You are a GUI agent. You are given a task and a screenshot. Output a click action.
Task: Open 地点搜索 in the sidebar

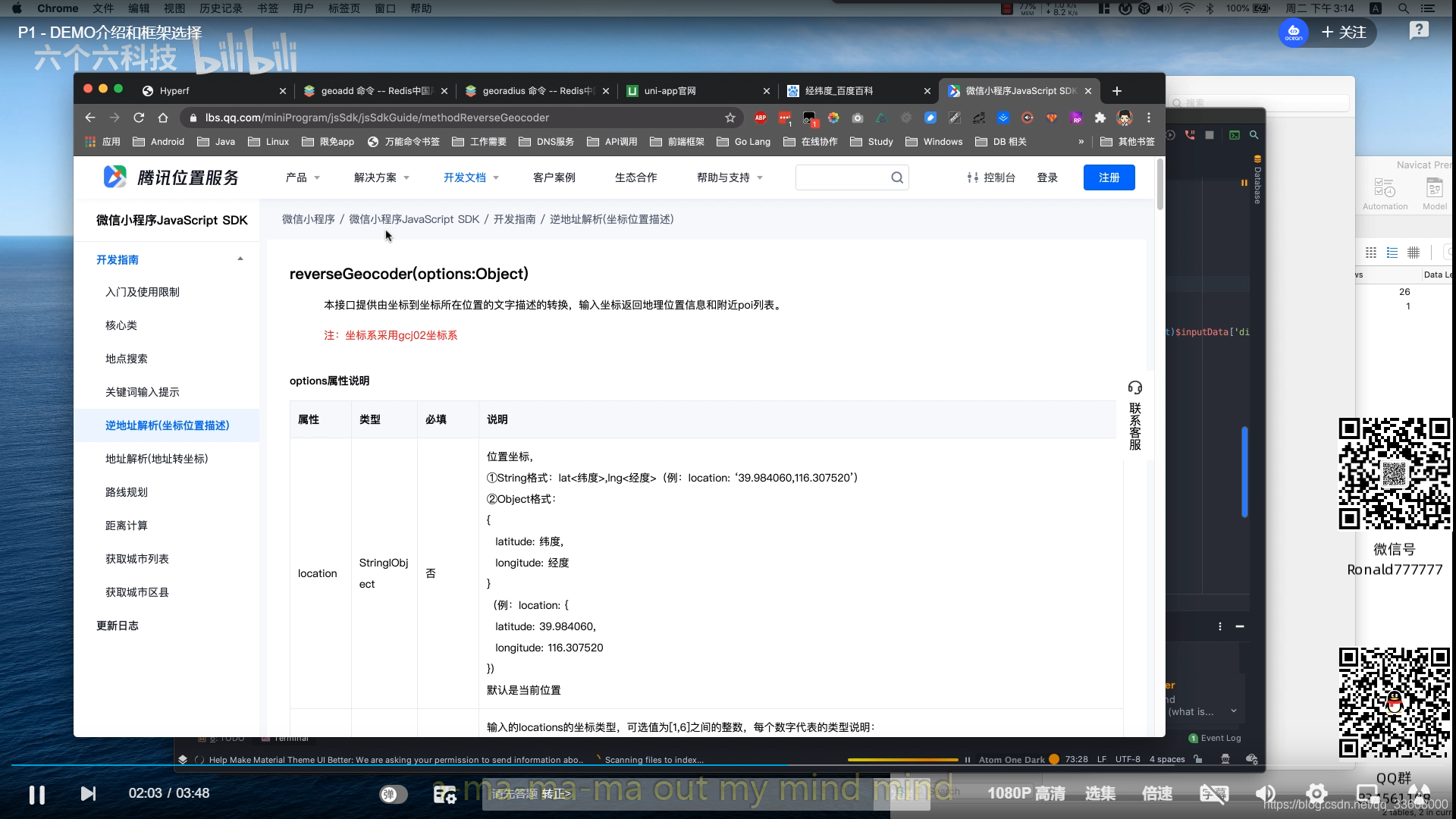127,359
